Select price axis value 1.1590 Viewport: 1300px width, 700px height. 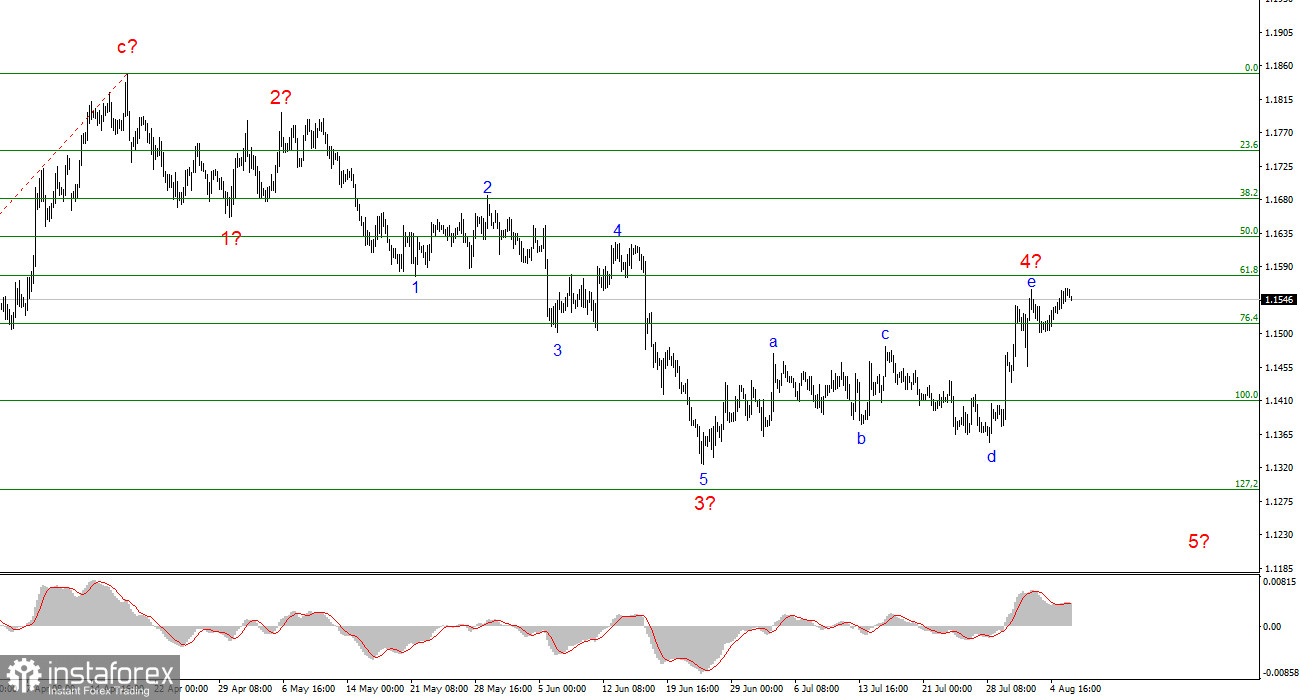[1281, 267]
